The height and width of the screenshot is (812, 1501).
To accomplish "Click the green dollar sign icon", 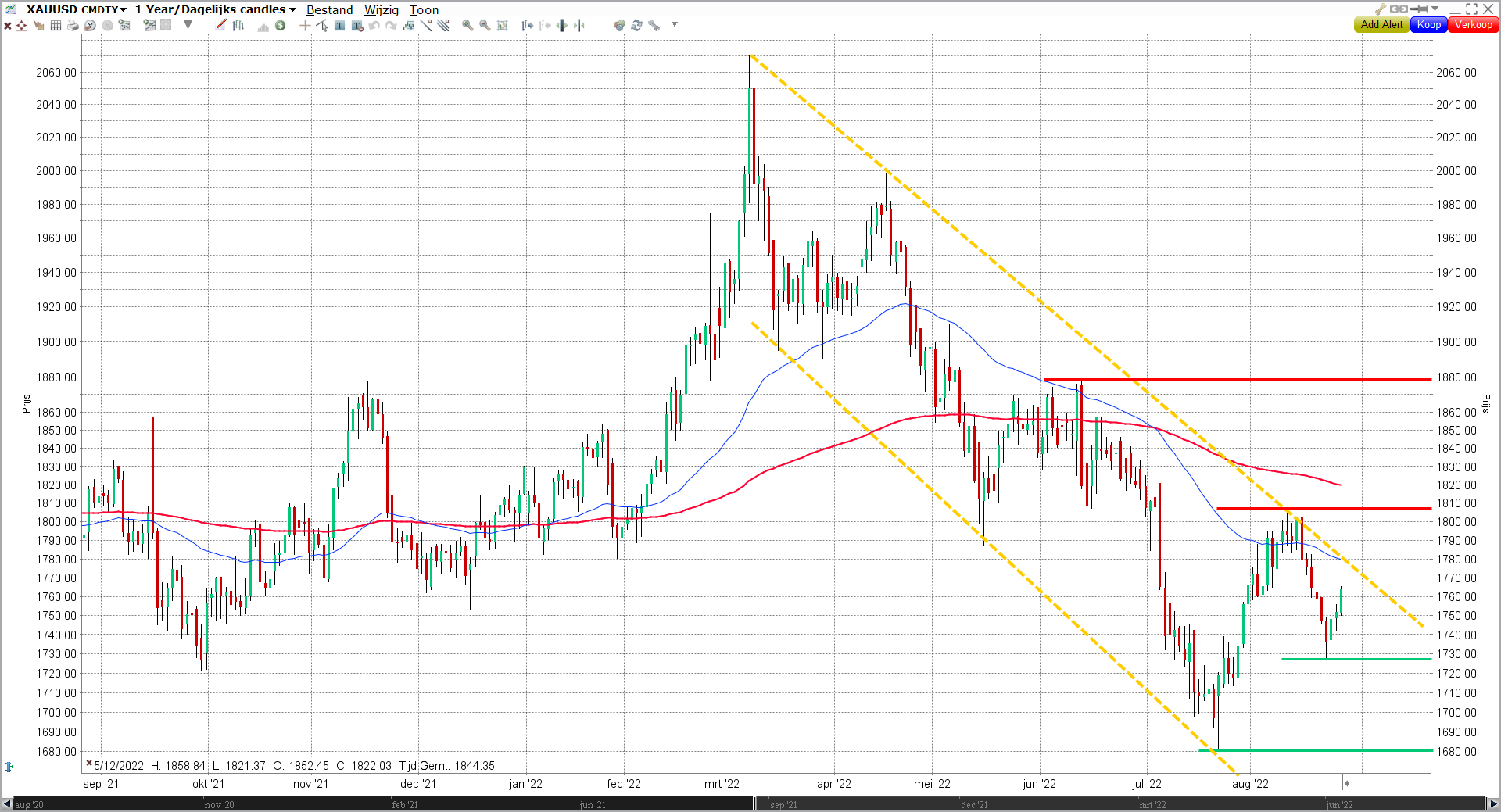I will [280, 25].
